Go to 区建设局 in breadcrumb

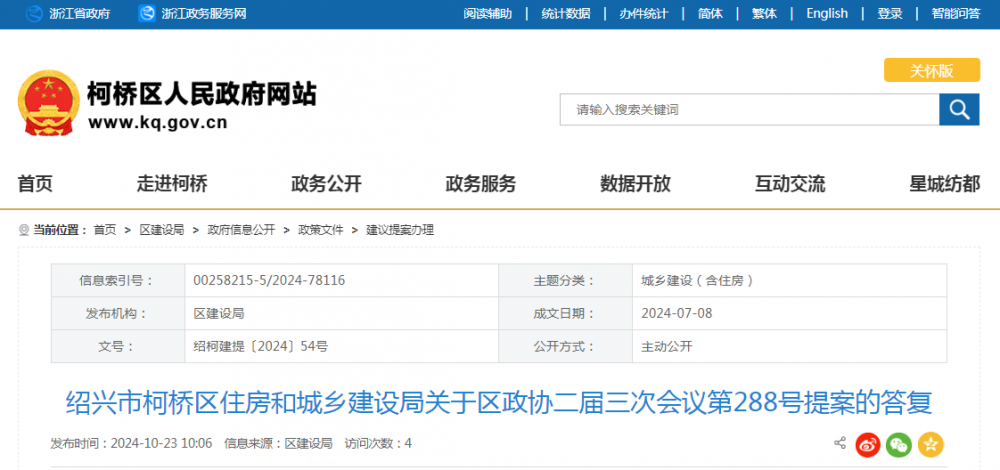click(162, 230)
